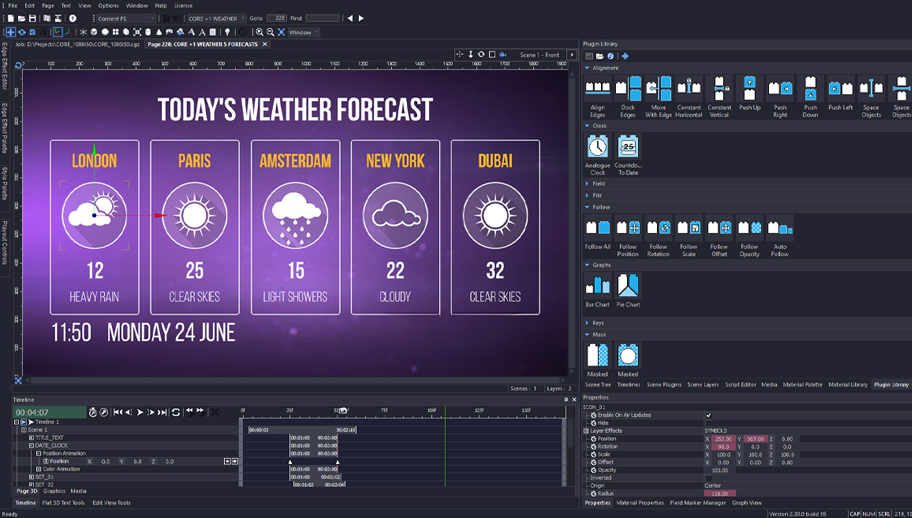
Task: Select the Pie Chart plugin icon
Action: (628, 286)
